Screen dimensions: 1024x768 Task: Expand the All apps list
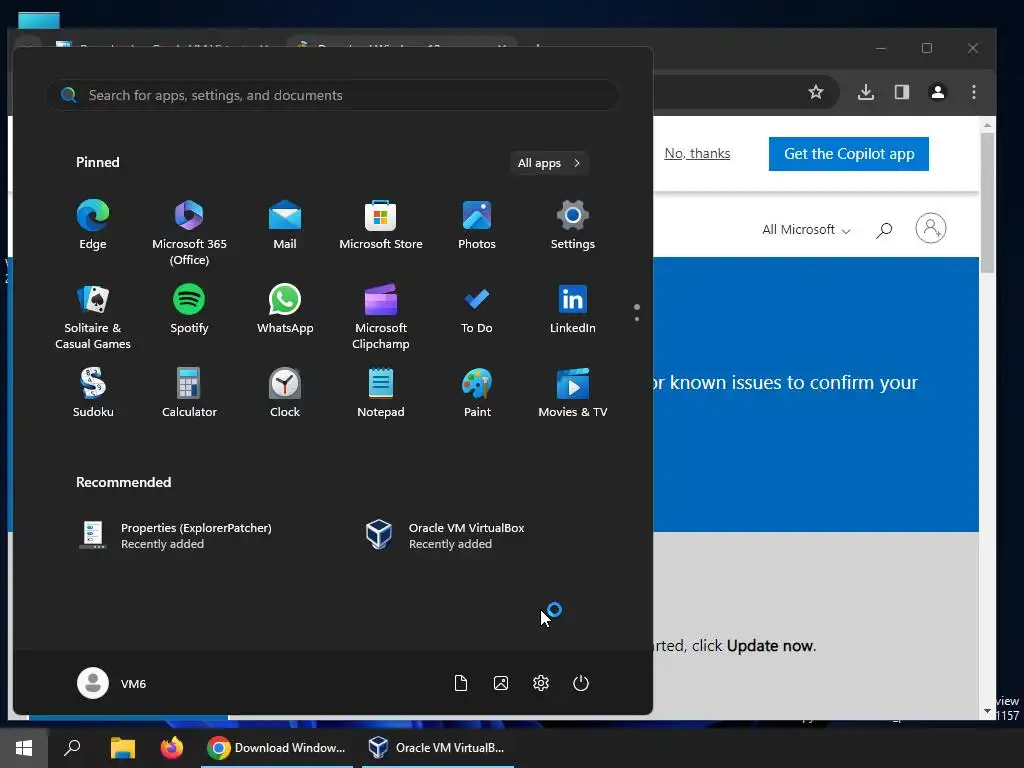(x=549, y=163)
